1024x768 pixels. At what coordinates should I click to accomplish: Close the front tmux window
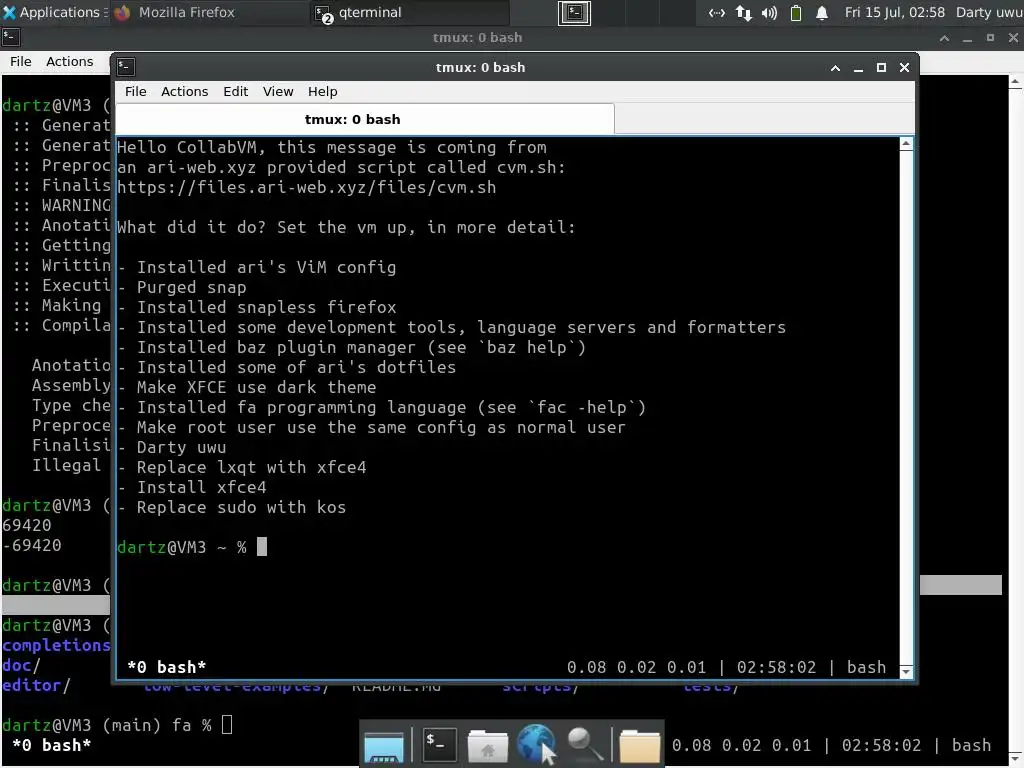click(x=904, y=68)
